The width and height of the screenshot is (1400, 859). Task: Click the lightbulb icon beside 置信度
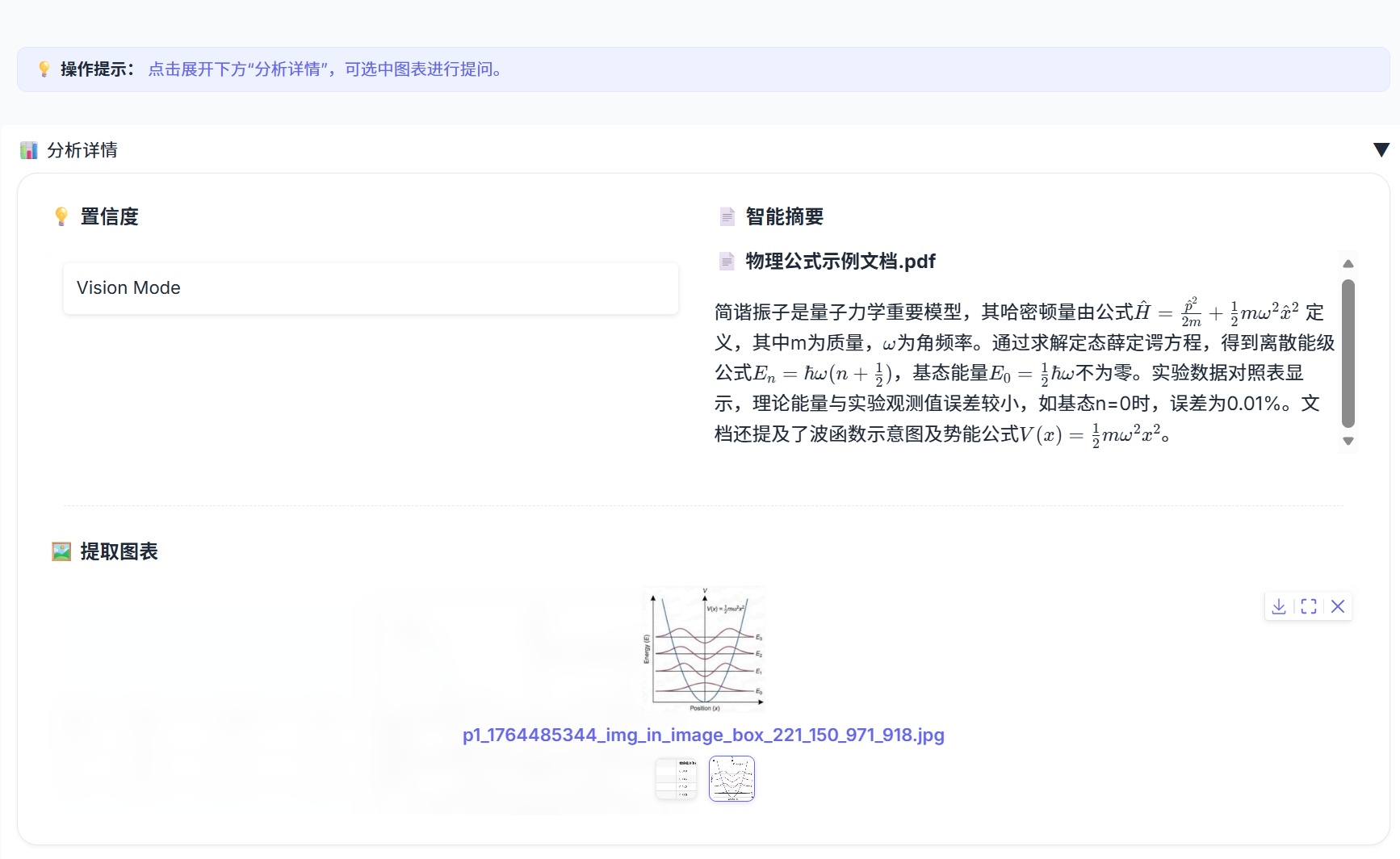coord(62,216)
